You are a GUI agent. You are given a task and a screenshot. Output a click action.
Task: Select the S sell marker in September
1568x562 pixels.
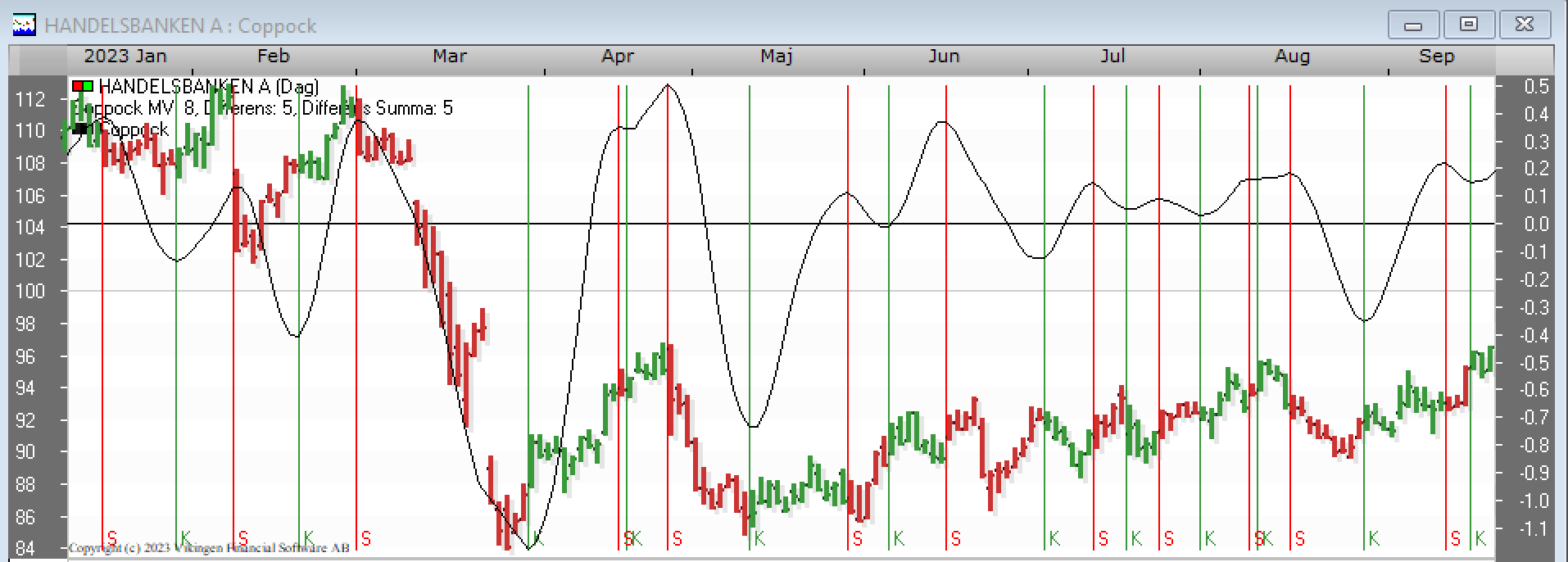(1456, 538)
